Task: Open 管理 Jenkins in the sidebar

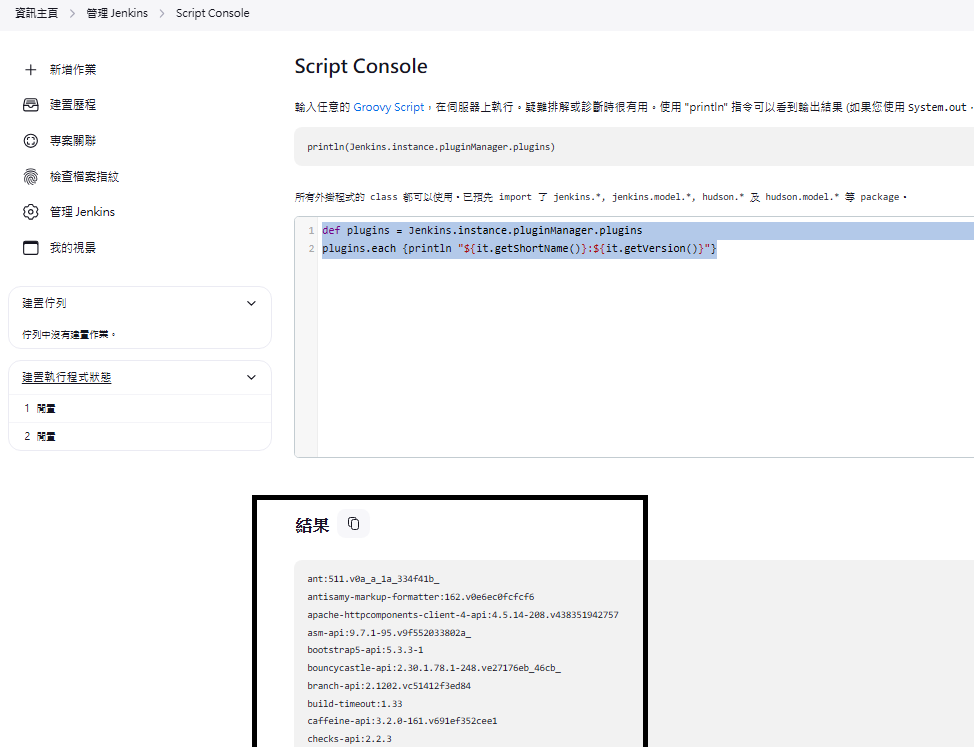Action: [82, 212]
